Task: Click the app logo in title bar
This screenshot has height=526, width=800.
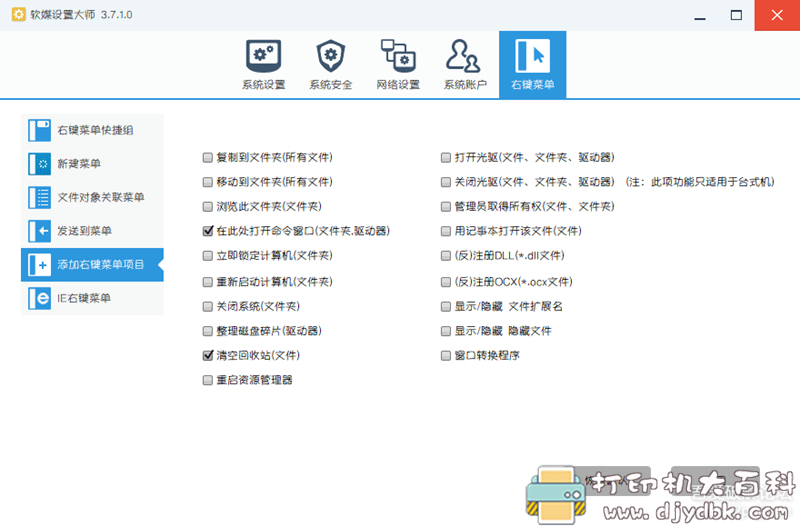Action: (18, 14)
